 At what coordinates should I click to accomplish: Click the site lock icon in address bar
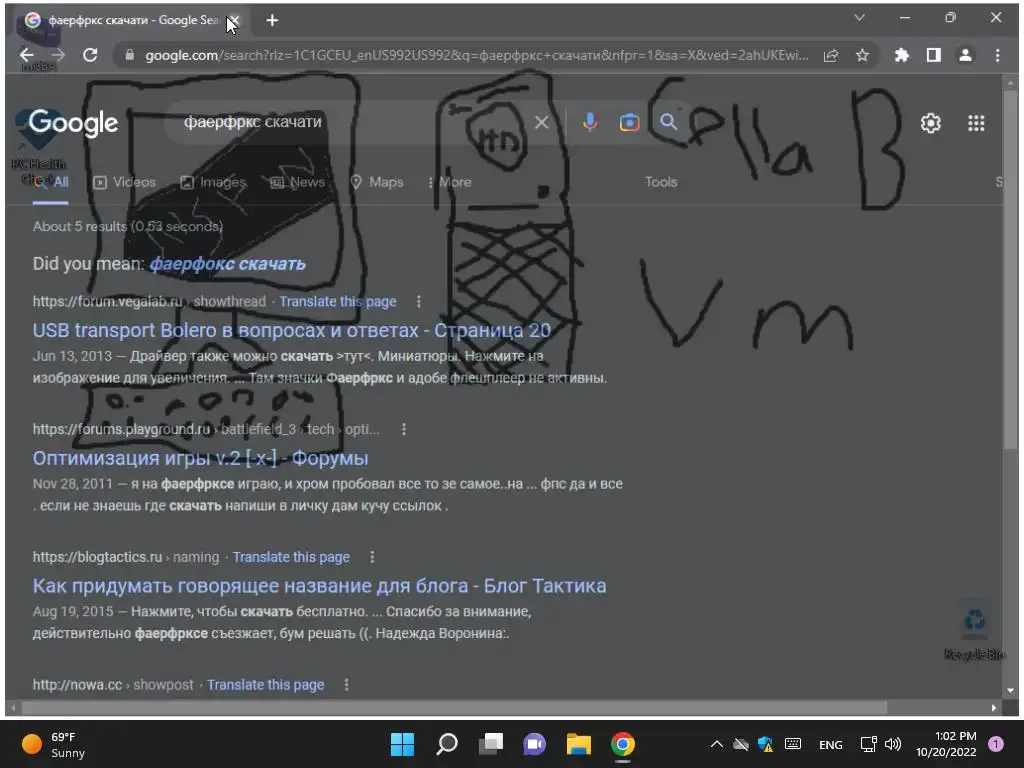tap(129, 56)
